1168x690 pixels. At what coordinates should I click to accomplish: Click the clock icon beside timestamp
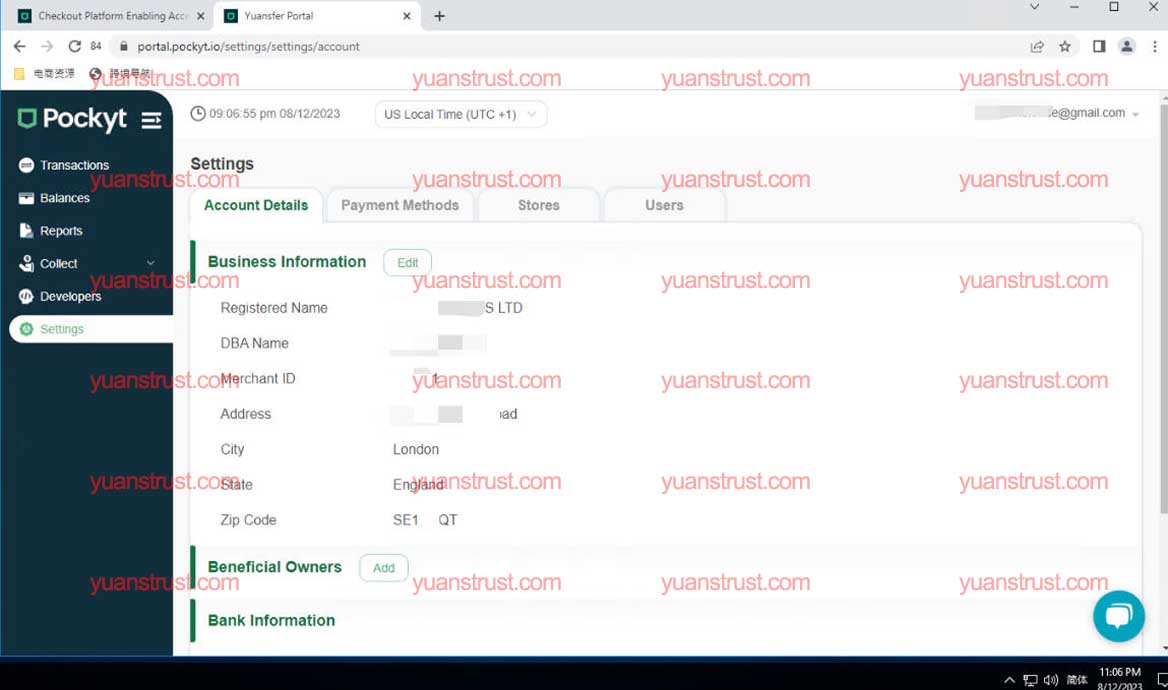(x=197, y=114)
